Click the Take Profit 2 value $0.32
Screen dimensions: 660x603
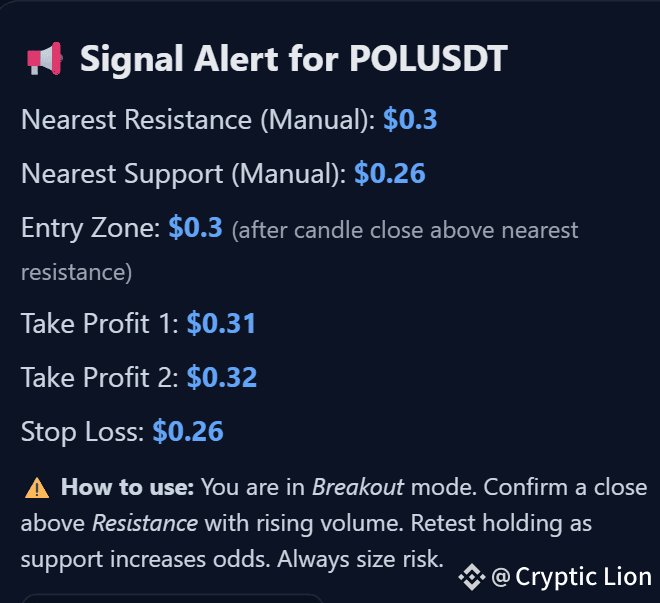point(222,377)
